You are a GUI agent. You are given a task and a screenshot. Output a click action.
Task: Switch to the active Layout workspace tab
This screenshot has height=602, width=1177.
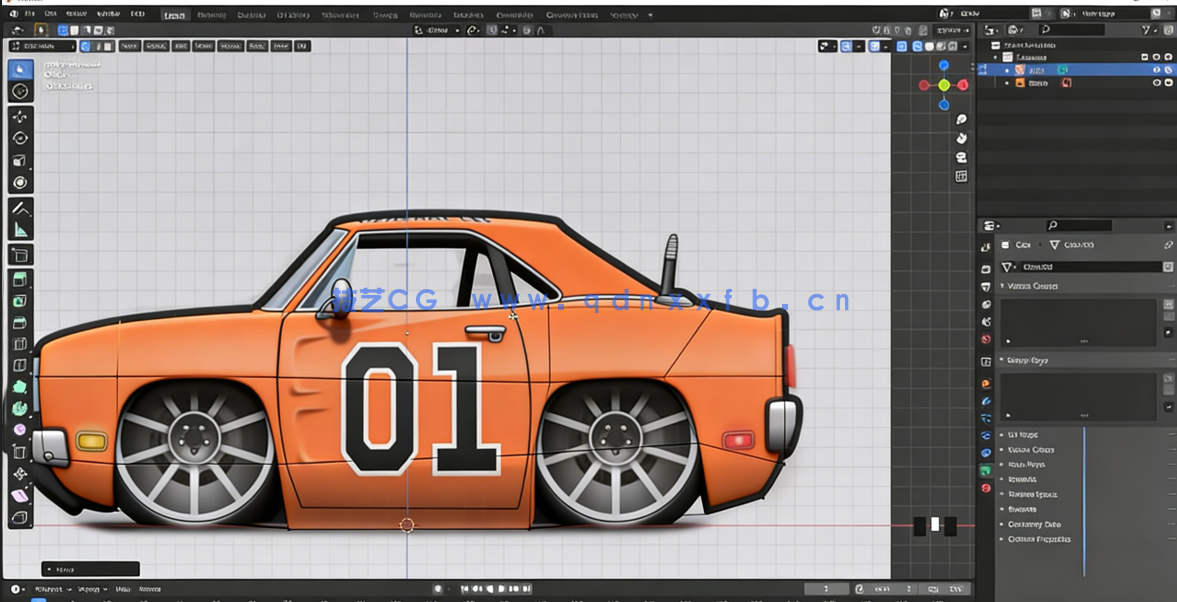[x=174, y=15]
